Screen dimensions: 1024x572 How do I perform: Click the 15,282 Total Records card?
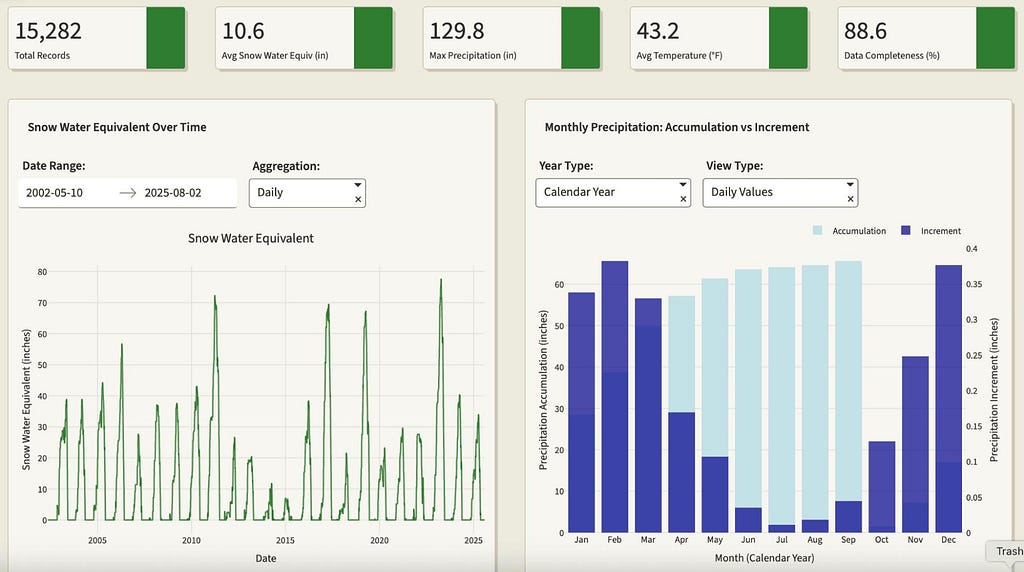(x=97, y=38)
